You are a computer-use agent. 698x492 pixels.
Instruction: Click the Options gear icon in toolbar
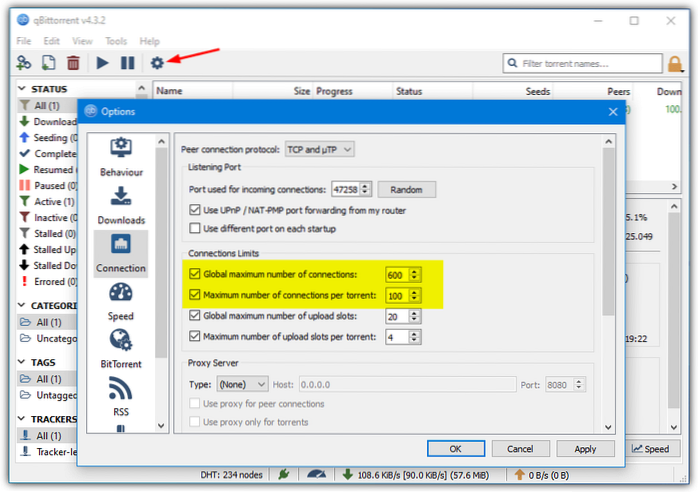pyautogui.click(x=157, y=63)
